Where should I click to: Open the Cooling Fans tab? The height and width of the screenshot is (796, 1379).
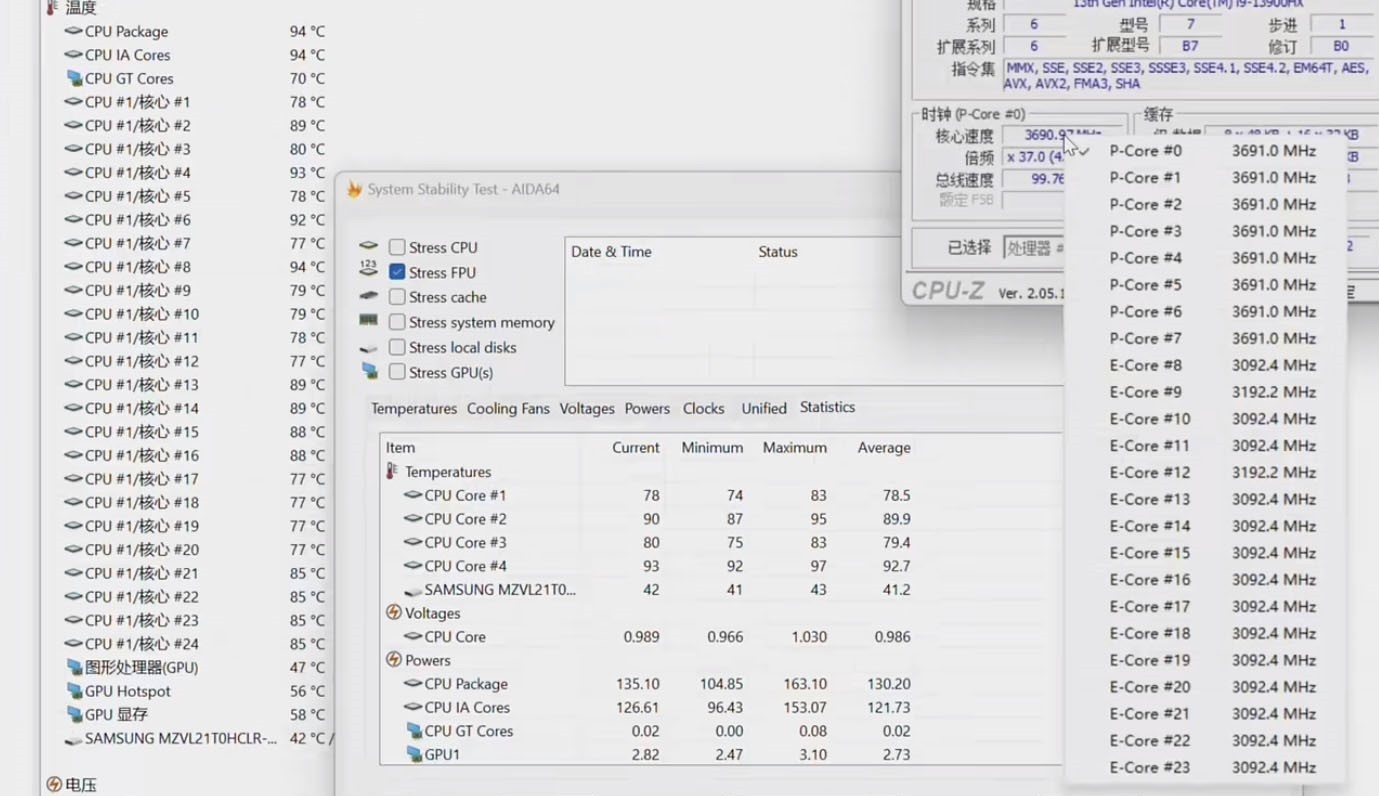pyautogui.click(x=508, y=409)
